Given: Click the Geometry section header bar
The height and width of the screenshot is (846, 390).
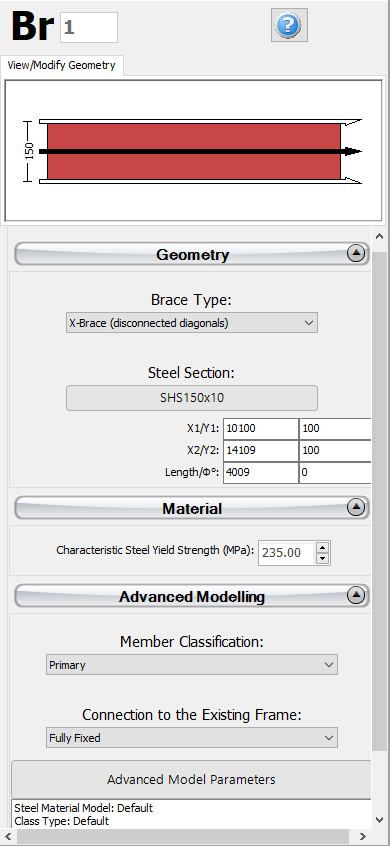Looking at the screenshot, I should (192, 254).
